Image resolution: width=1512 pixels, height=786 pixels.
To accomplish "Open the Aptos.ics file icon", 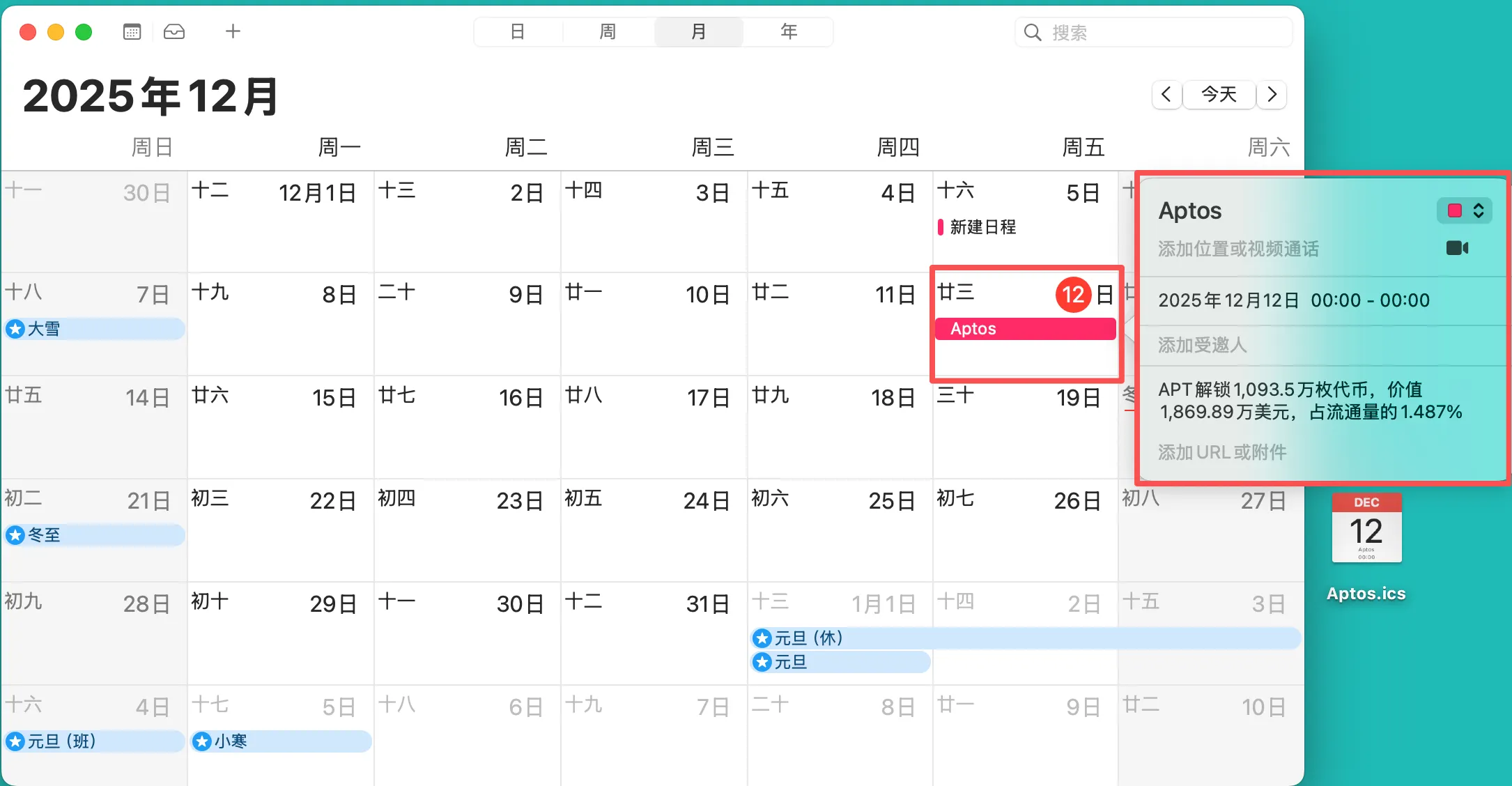I will click(x=1366, y=528).
